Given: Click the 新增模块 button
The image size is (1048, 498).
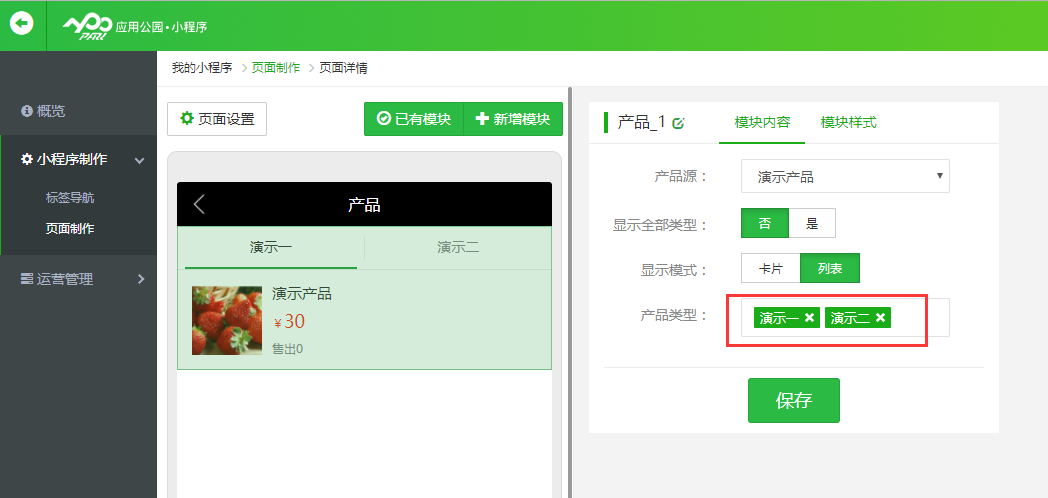Looking at the screenshot, I should [513, 119].
